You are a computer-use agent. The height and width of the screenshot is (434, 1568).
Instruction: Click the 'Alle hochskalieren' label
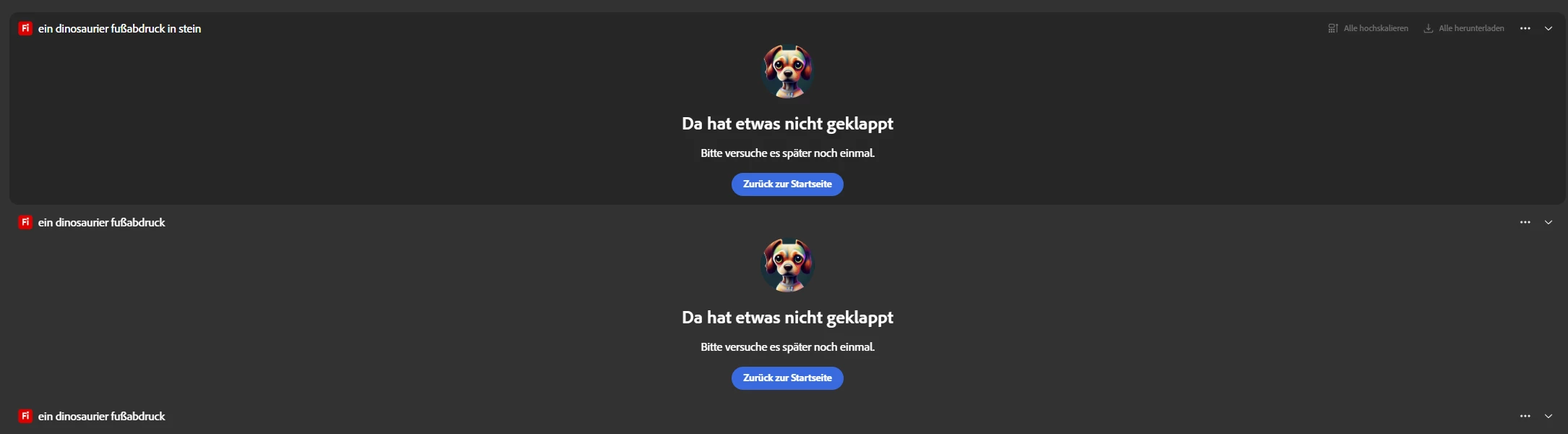pyautogui.click(x=1376, y=28)
